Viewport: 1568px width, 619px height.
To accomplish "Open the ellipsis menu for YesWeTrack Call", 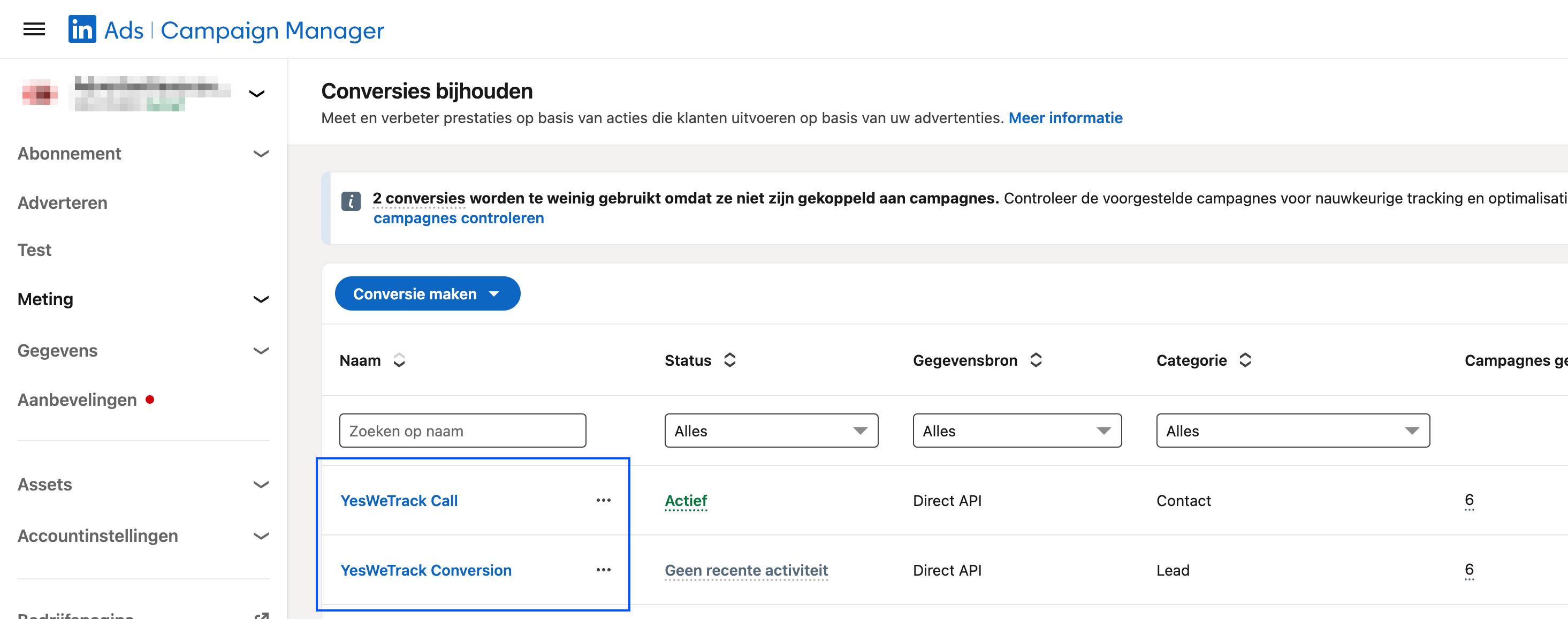I will [603, 501].
